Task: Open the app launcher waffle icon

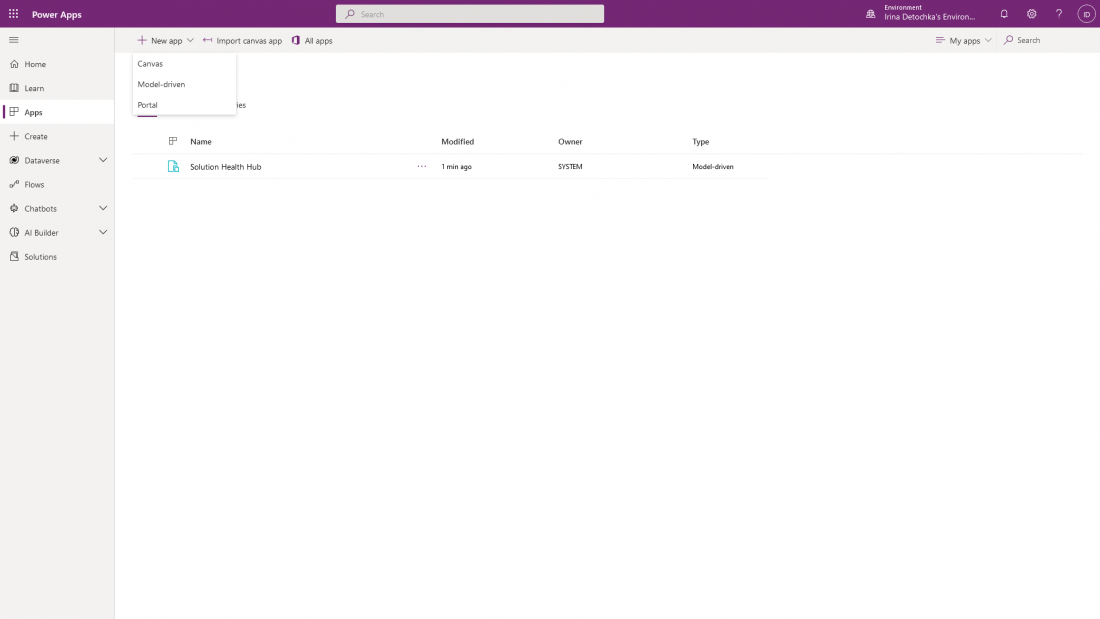Action: click(14, 14)
